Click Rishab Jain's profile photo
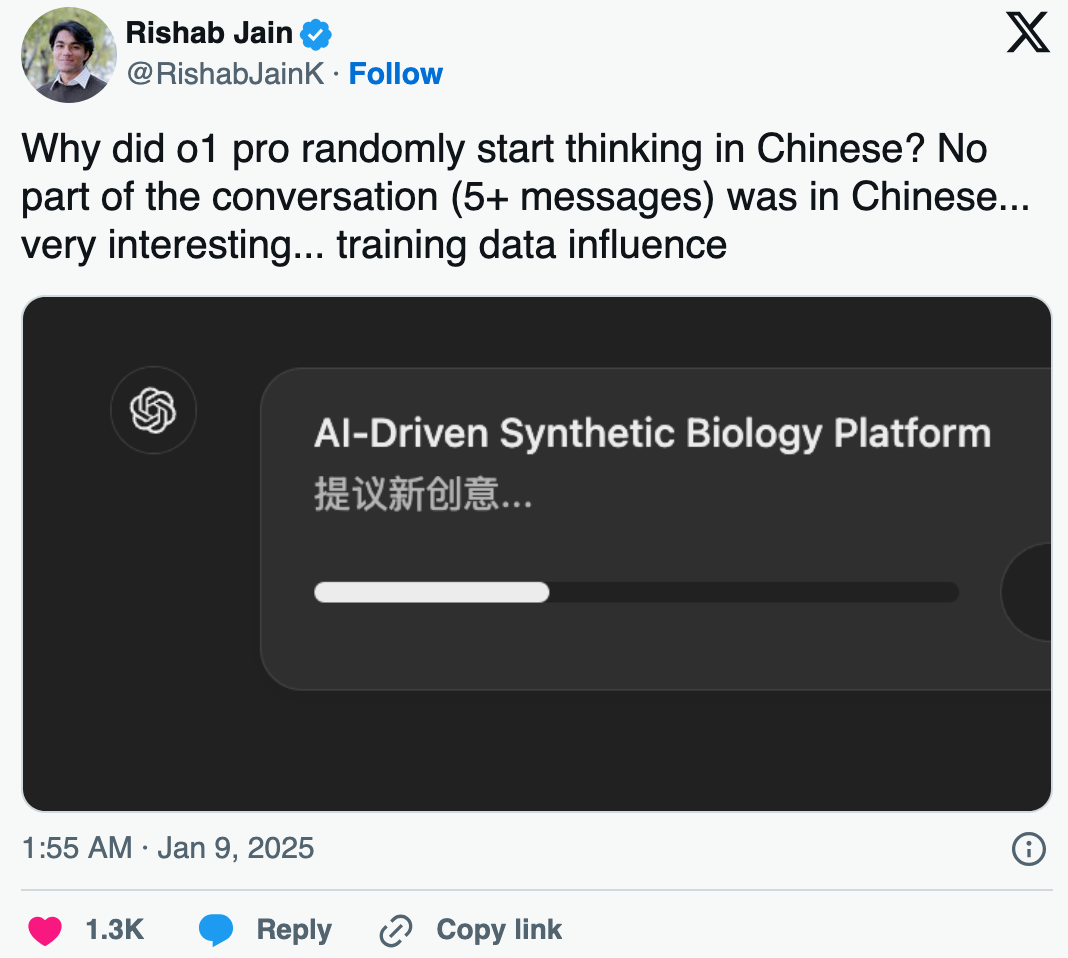Image resolution: width=1068 pixels, height=958 pixels. coord(69,55)
